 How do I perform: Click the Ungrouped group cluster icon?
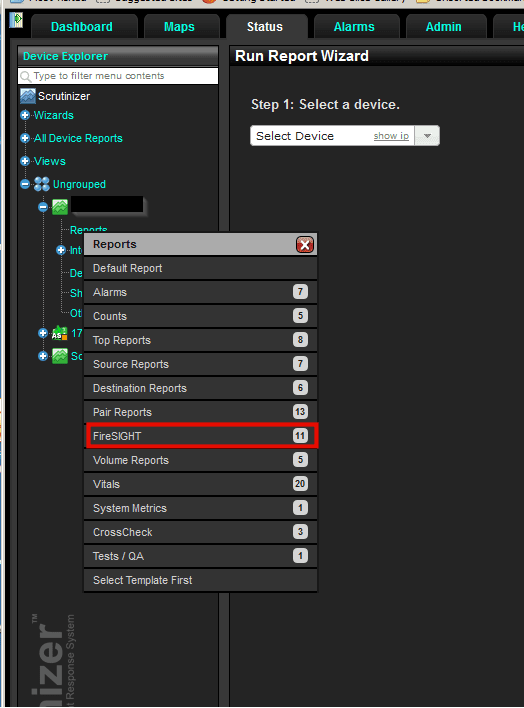42,184
